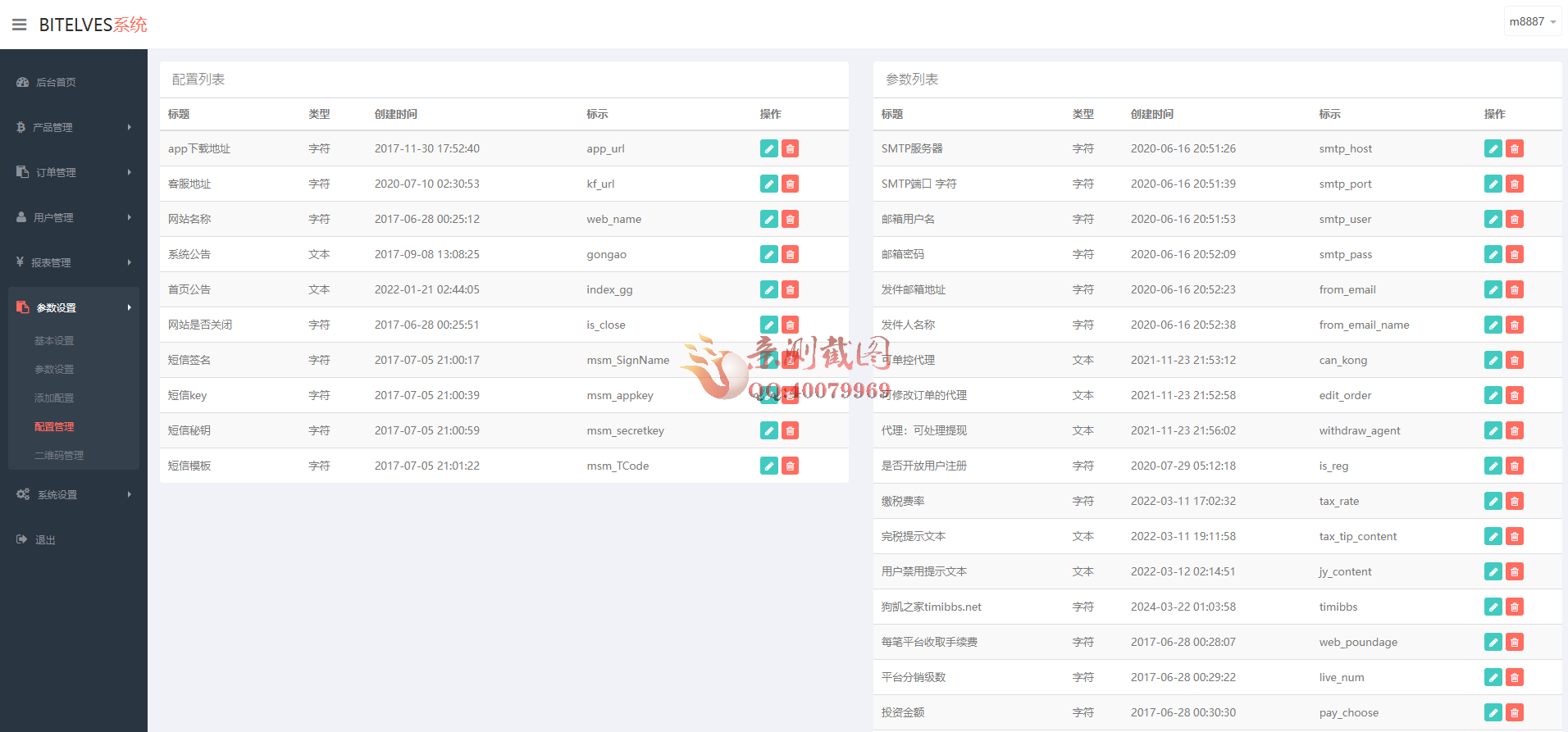
Task: Open 添加配置 submenu item
Action: (54, 398)
